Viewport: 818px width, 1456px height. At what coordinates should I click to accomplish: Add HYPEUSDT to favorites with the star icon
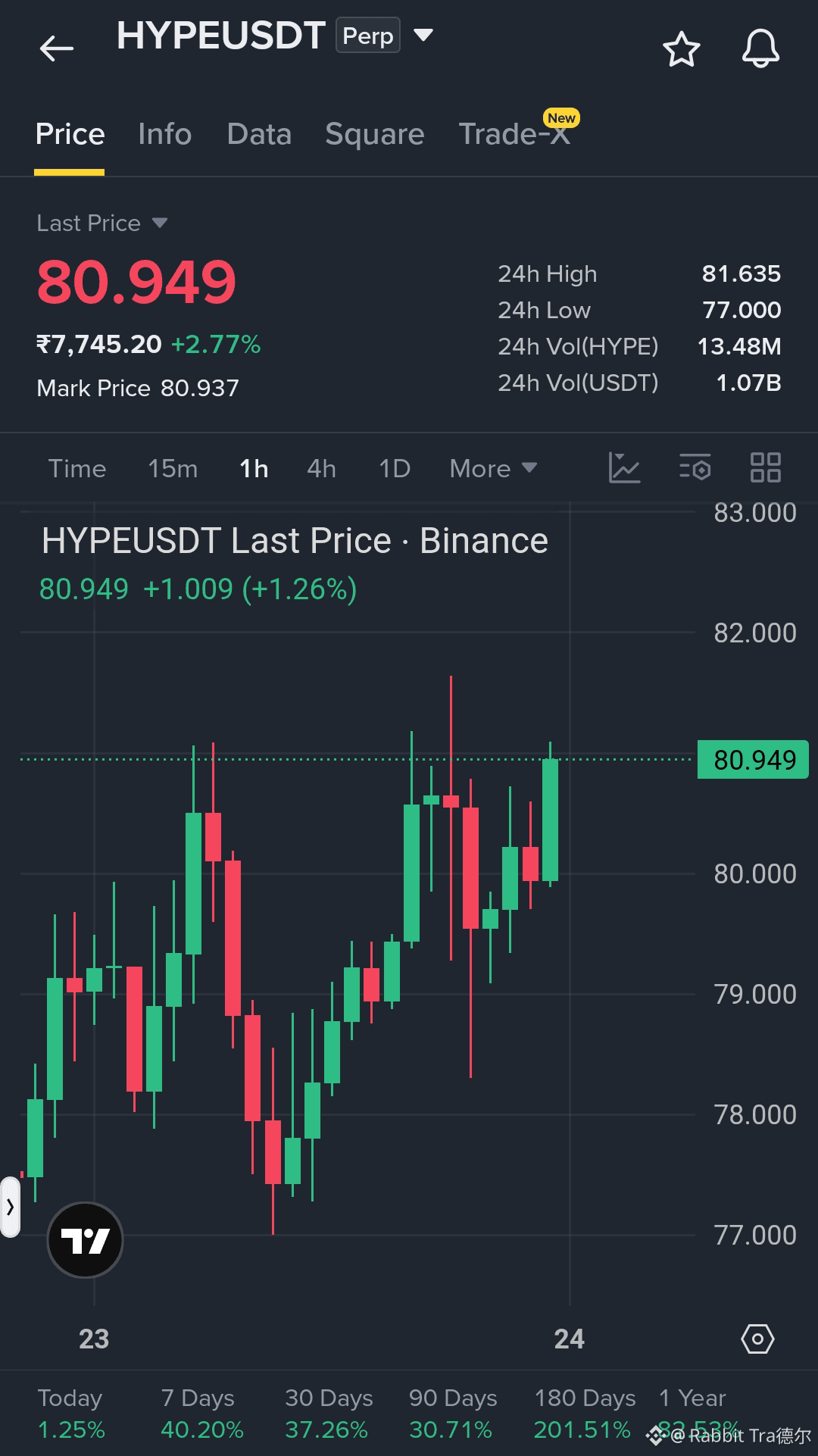click(681, 49)
